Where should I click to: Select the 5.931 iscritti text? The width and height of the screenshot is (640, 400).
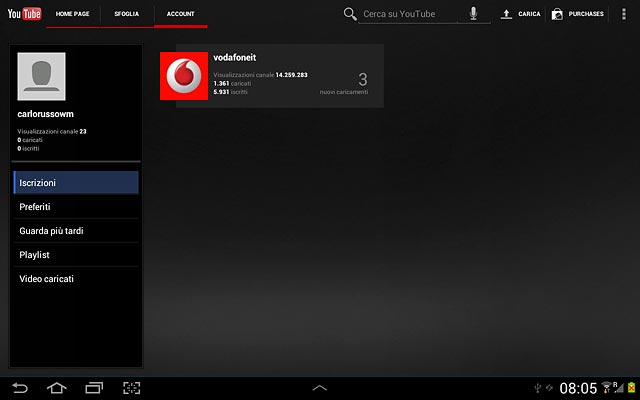[x=230, y=92]
